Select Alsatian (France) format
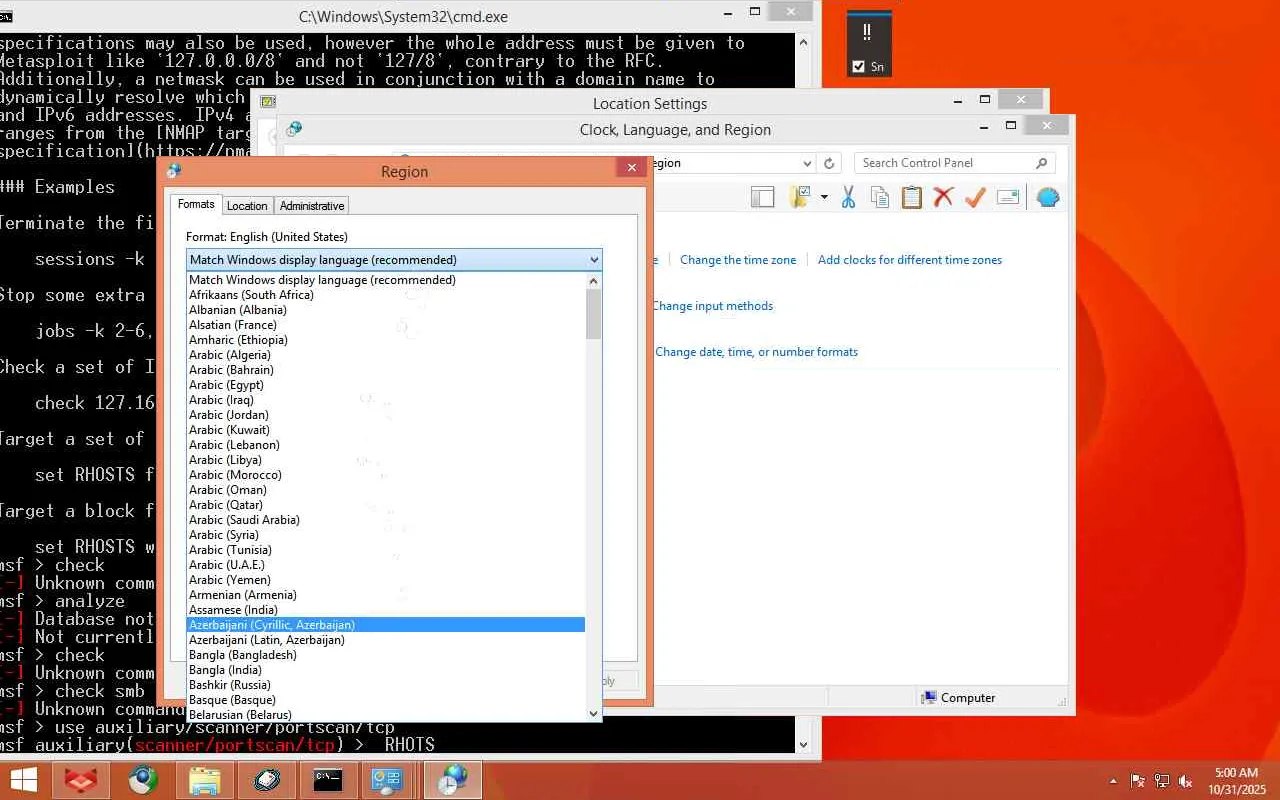1280x800 pixels. pyautogui.click(x=386, y=325)
